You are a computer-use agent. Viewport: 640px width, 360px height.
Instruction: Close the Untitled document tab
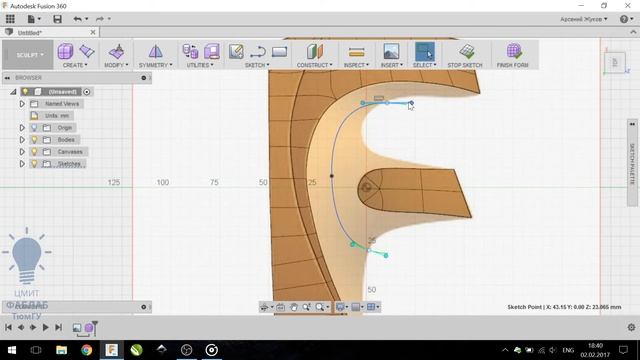pos(93,32)
